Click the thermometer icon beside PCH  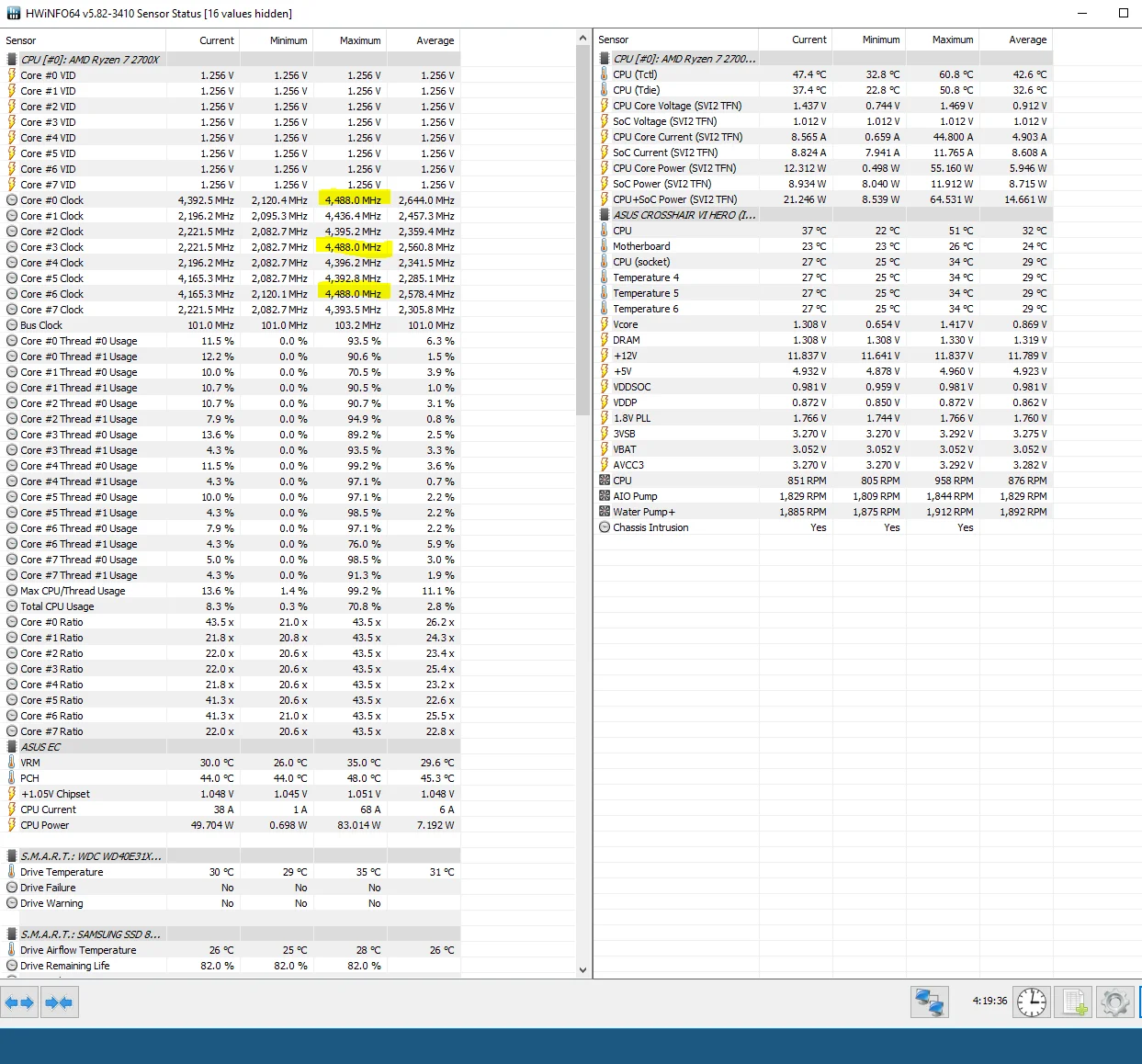tap(12, 778)
